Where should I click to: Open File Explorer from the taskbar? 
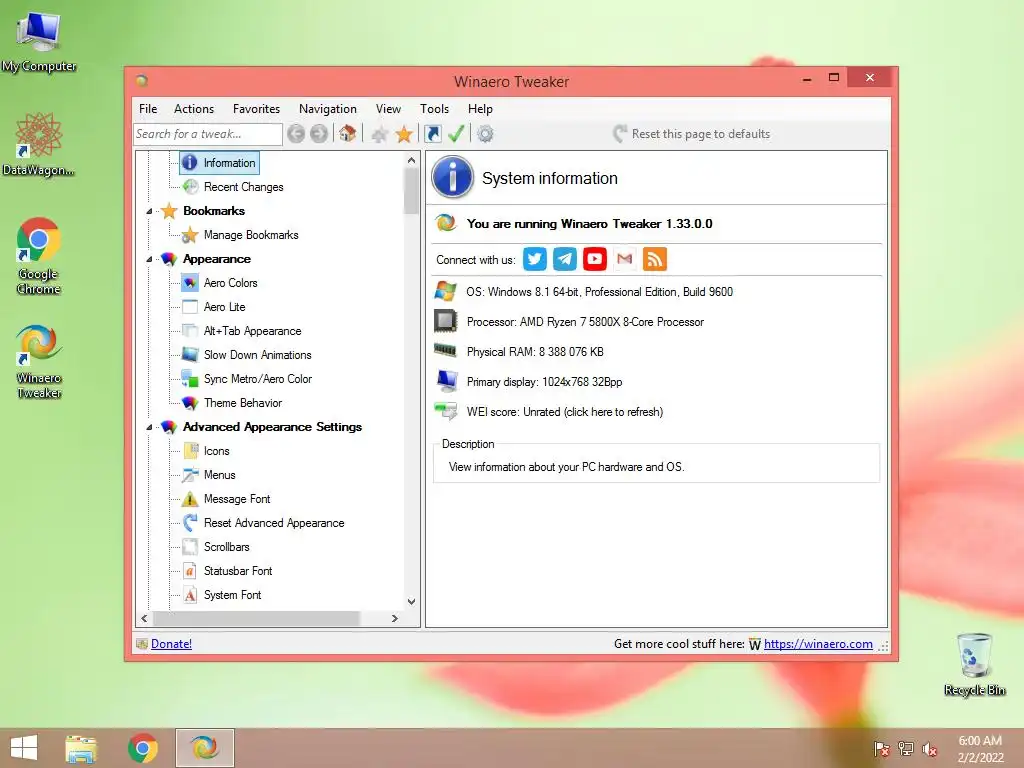coord(81,748)
